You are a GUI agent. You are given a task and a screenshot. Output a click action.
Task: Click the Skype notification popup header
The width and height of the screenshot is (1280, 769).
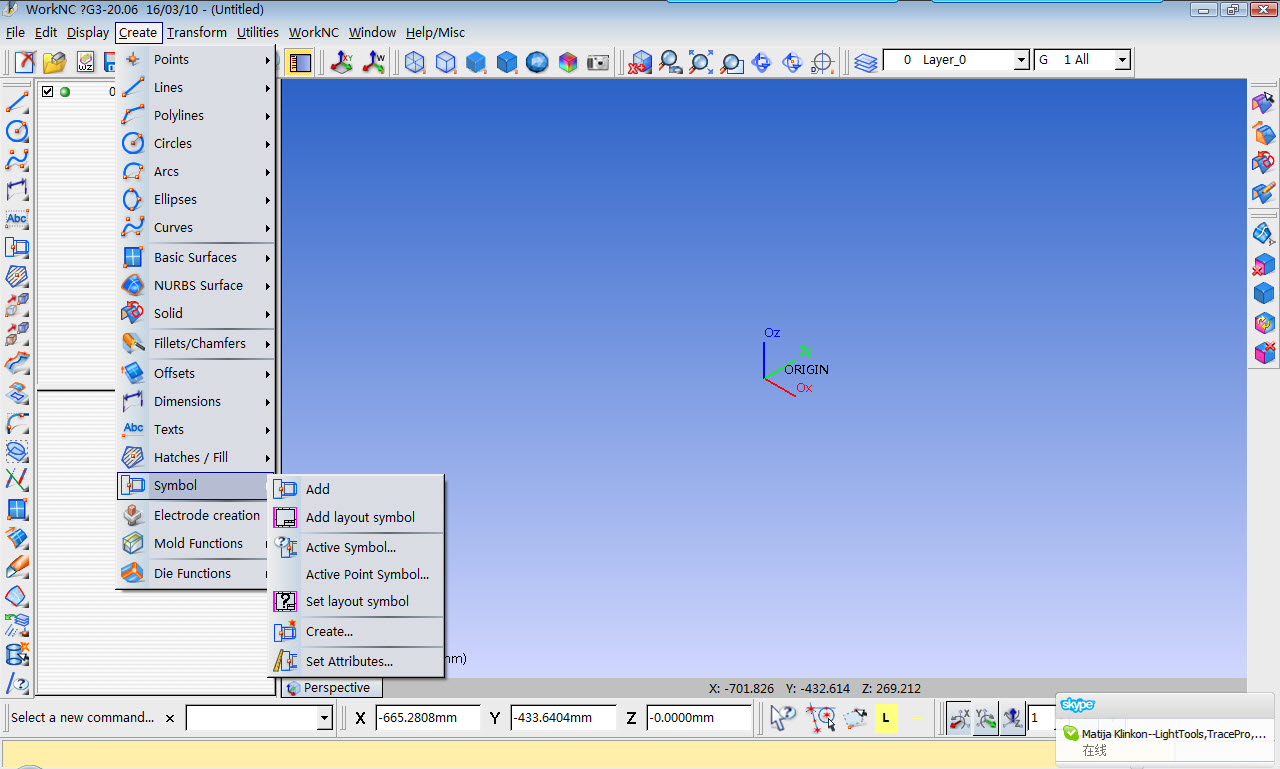click(1167, 705)
